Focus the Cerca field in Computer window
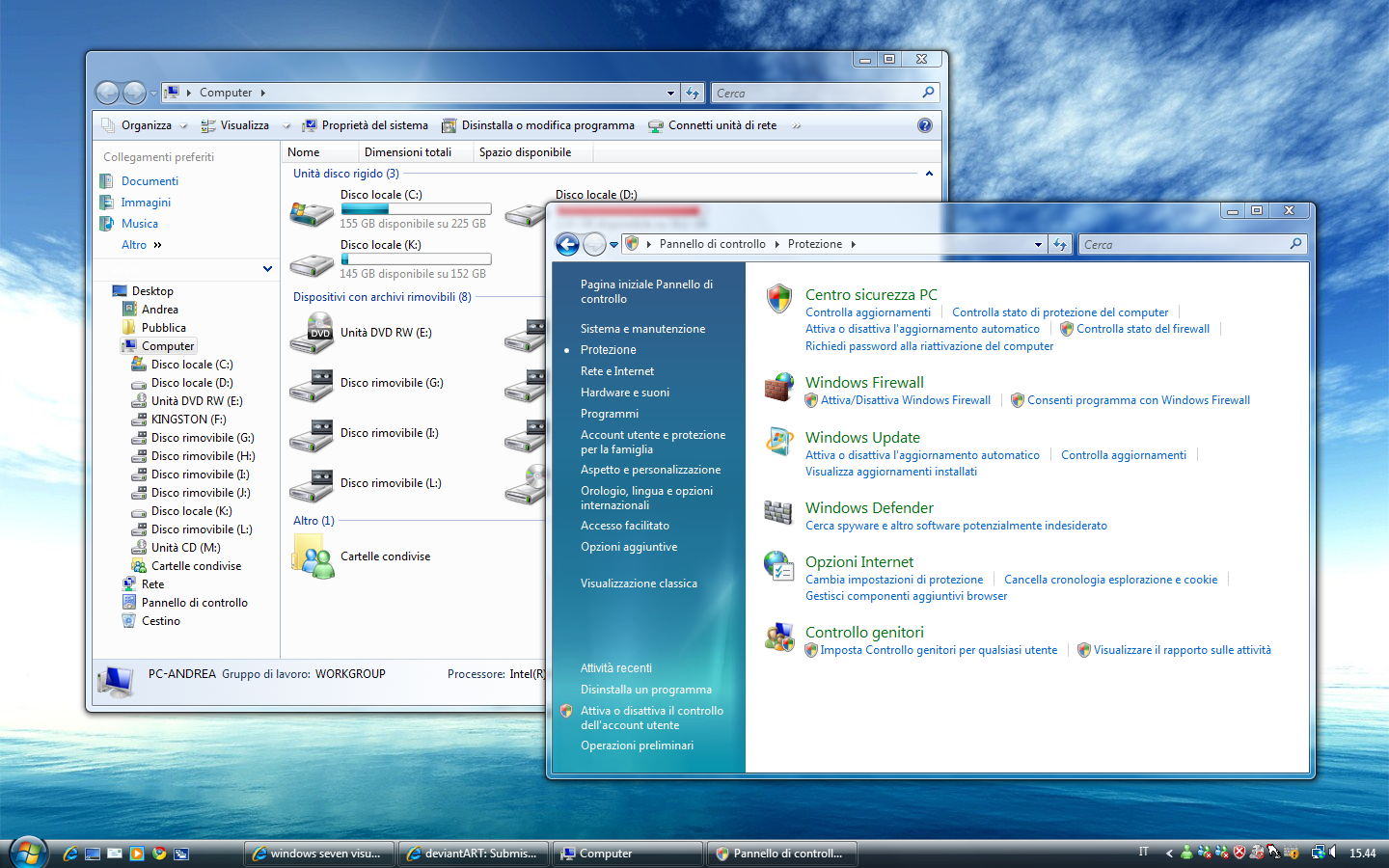 825,94
